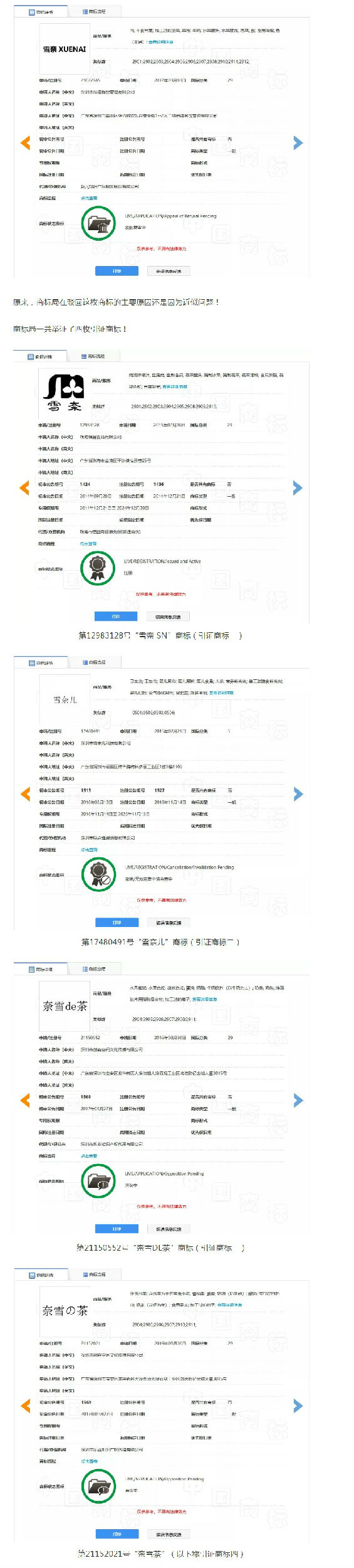The image size is (354, 1568).
Task: Click blue next arrow beside the 雪奈 SN record
Action: 298,488
